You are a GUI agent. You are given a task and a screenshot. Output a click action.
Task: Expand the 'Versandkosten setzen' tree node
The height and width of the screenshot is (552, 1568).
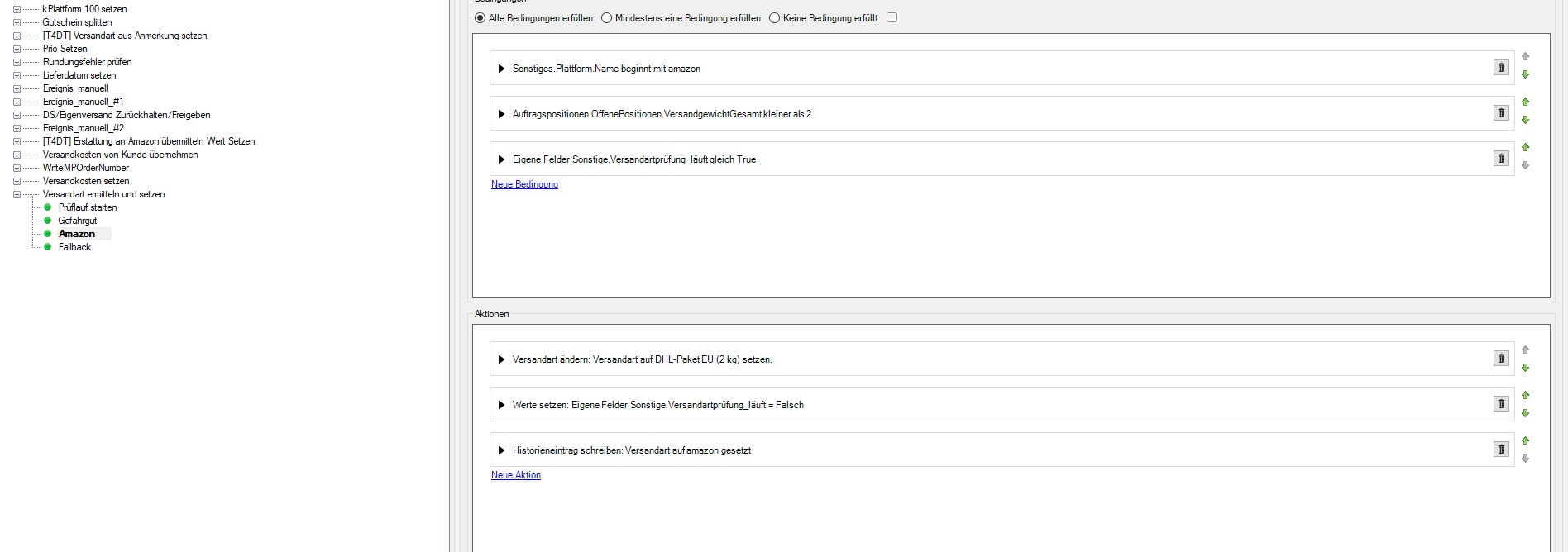17,181
